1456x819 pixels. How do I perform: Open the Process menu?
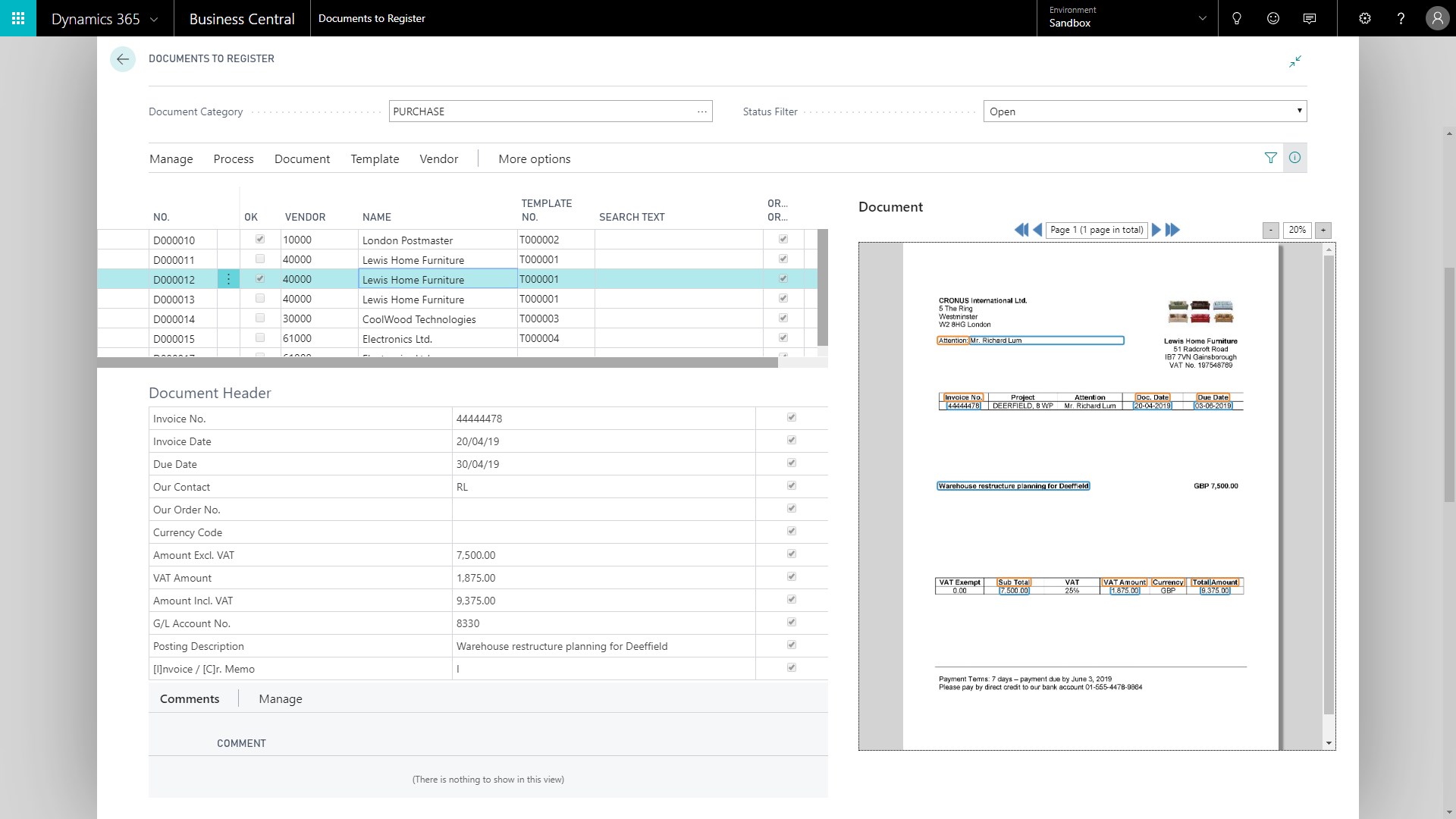[x=234, y=158]
